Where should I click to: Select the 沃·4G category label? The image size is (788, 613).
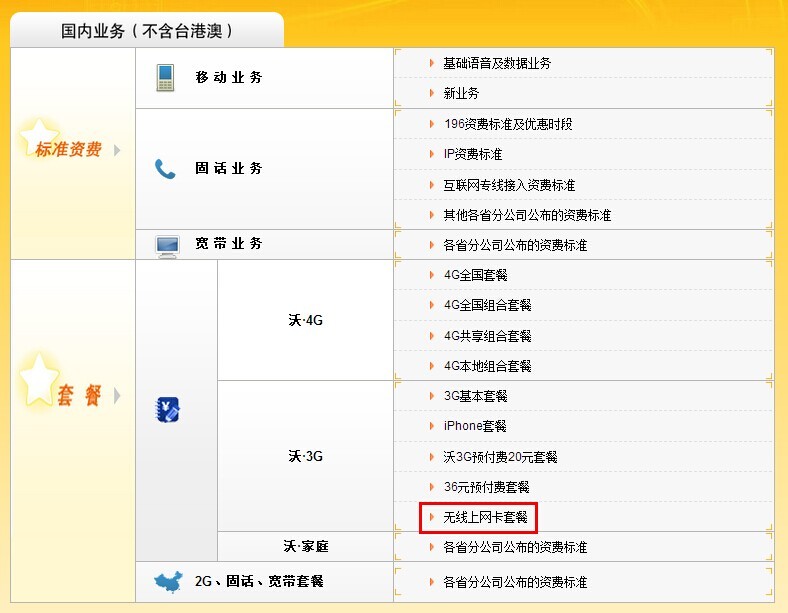coord(306,320)
